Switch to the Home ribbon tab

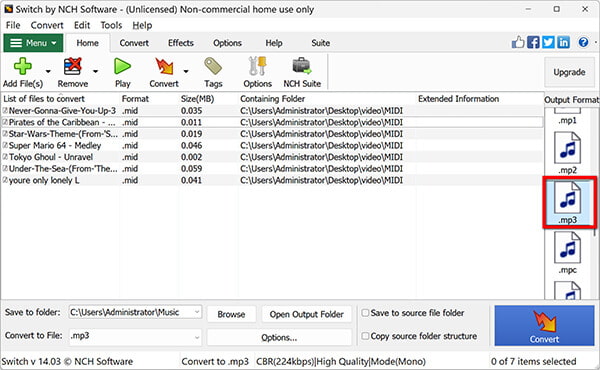point(88,43)
